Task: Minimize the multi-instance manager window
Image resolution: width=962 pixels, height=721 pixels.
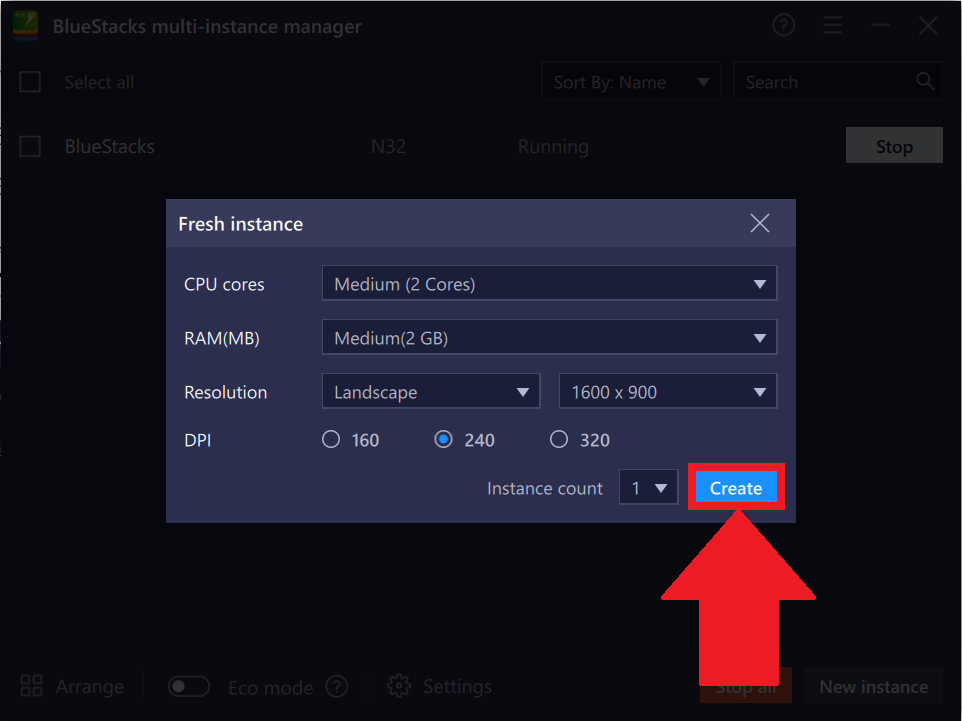Action: [880, 25]
